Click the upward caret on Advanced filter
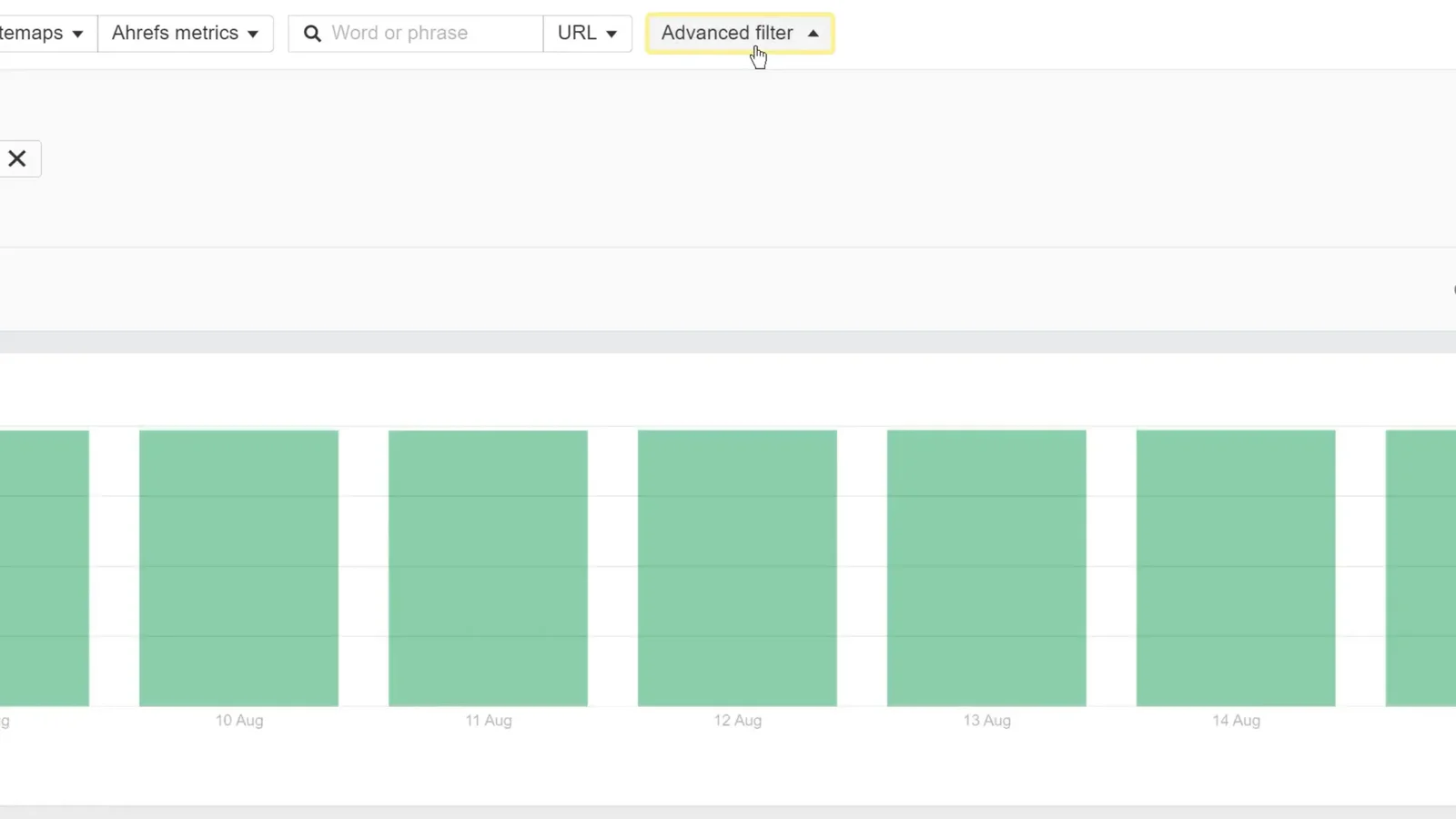This screenshot has height=819, width=1456. 814,34
